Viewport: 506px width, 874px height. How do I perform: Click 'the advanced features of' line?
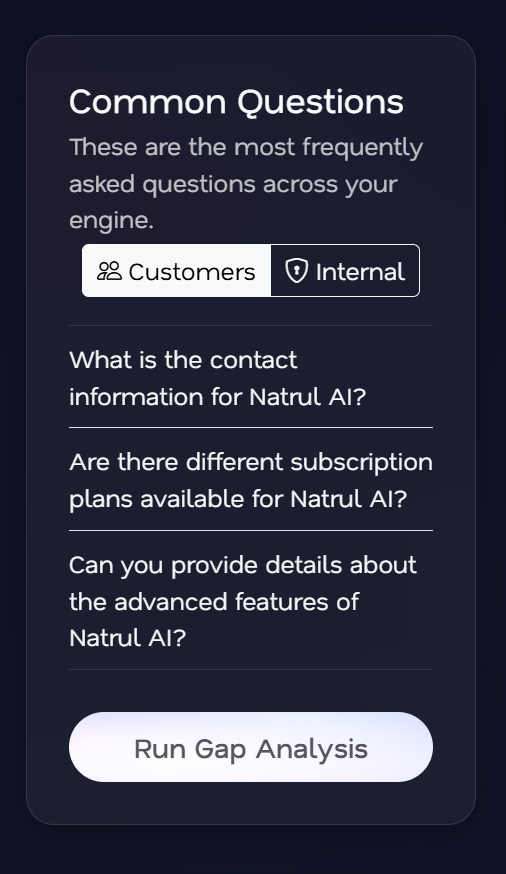click(214, 601)
